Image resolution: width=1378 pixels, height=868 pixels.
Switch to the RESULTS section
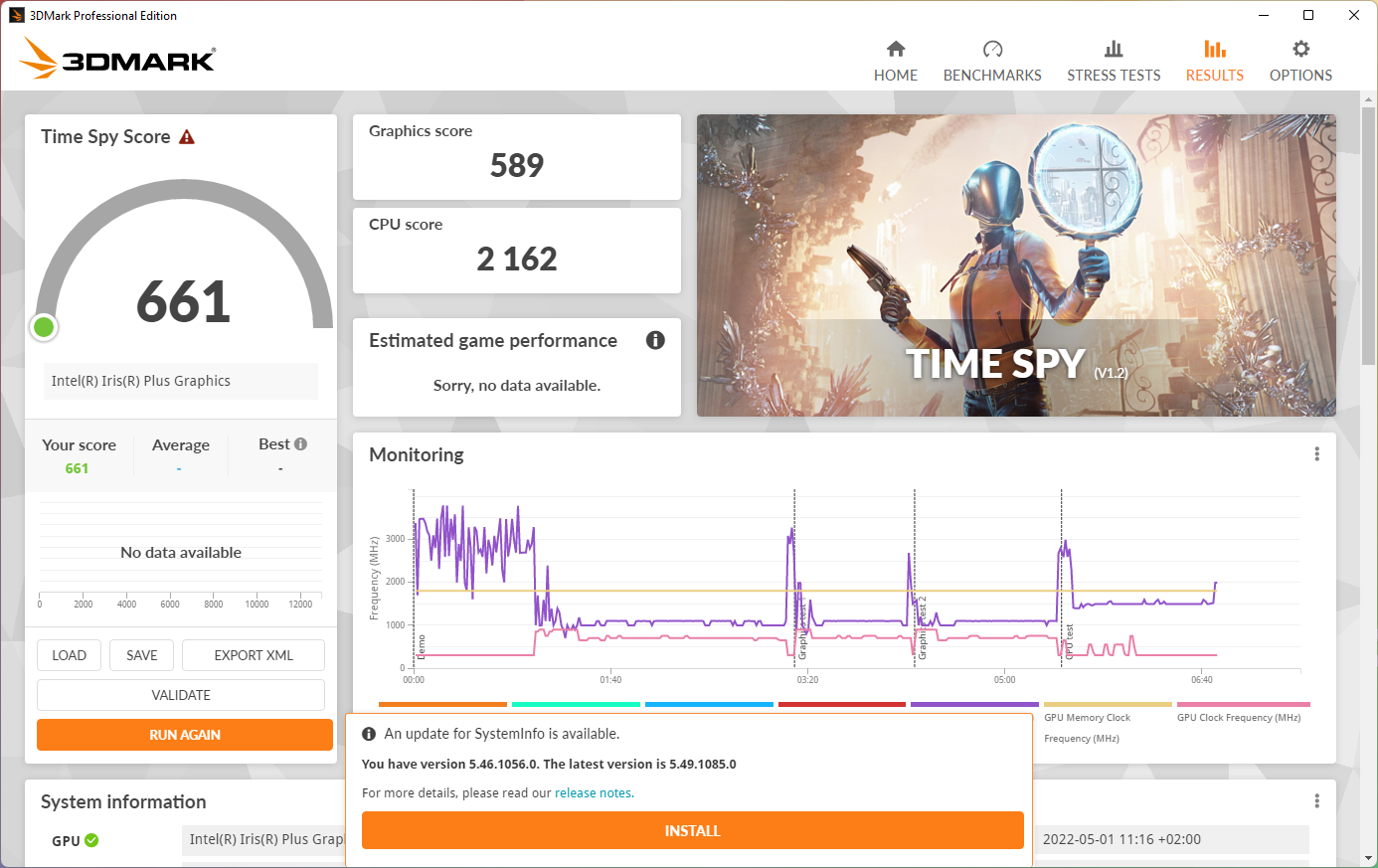click(1214, 62)
